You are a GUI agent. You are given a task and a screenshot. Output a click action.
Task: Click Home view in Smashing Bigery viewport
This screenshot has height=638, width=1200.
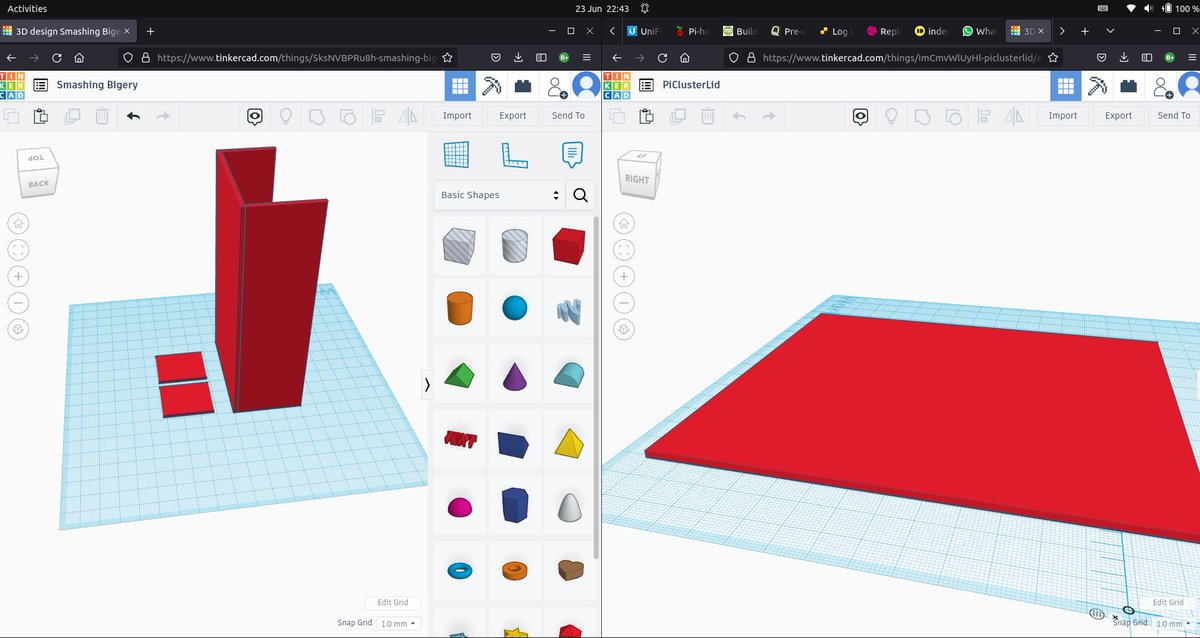click(x=19, y=223)
